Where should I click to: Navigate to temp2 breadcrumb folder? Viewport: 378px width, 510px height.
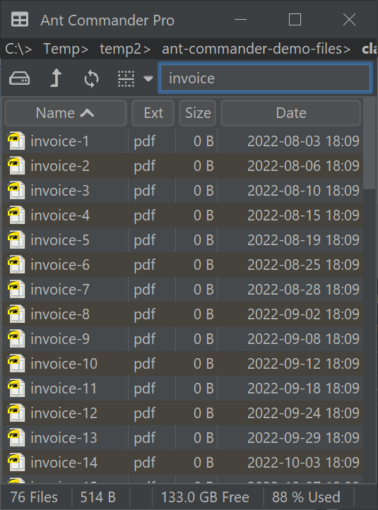coord(125,49)
